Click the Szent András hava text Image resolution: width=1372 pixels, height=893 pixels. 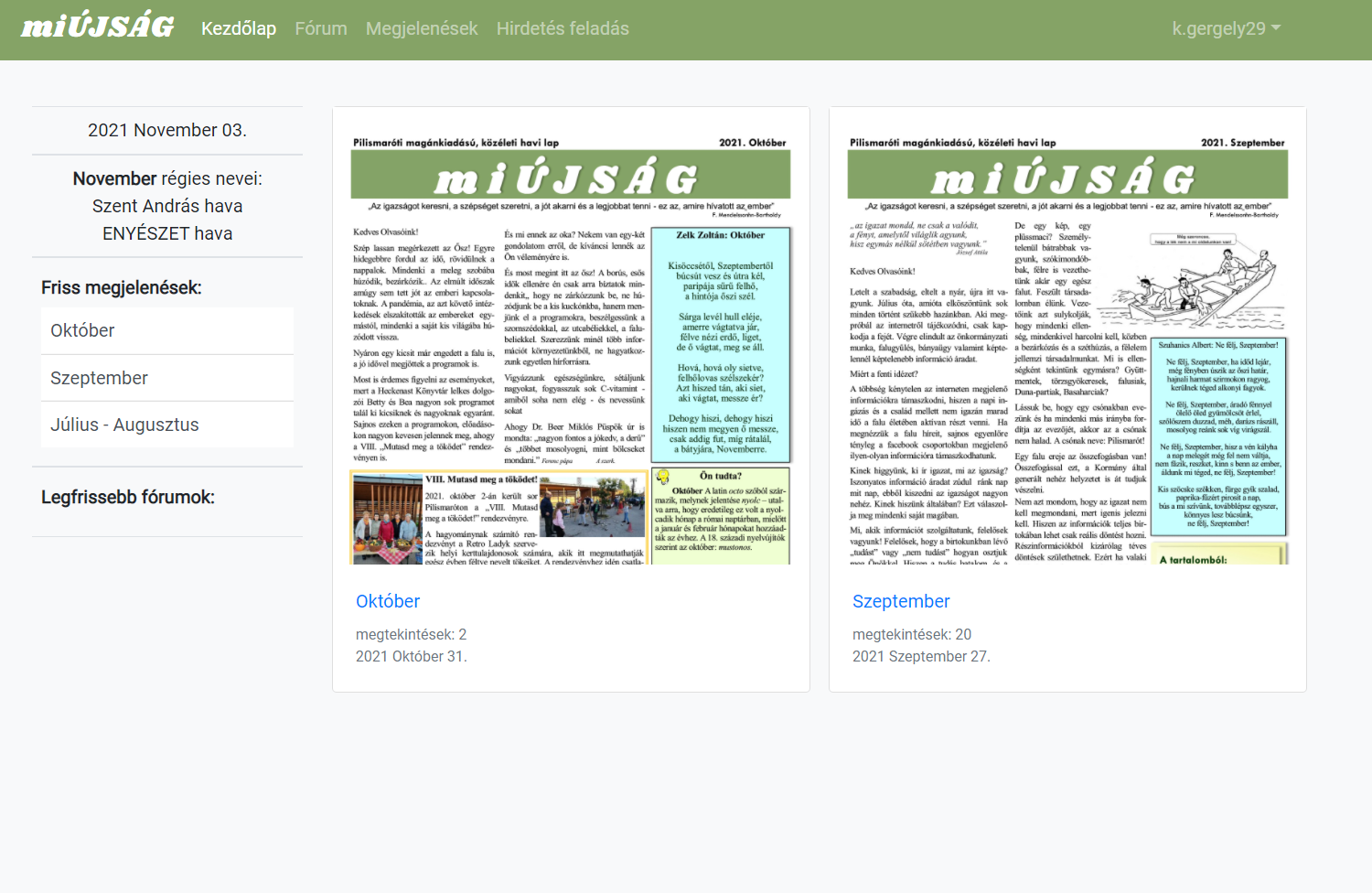[x=167, y=206]
